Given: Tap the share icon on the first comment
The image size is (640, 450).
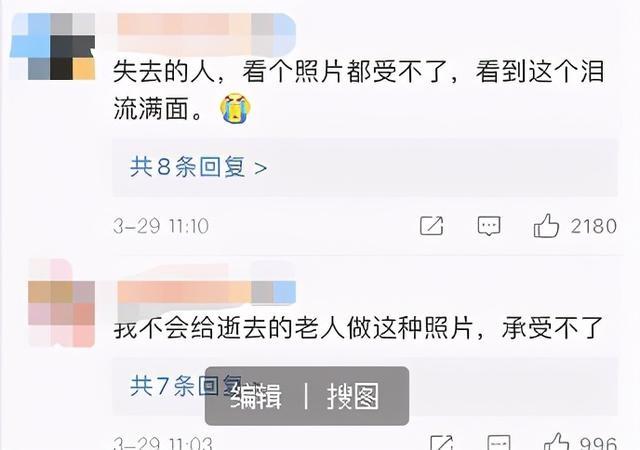Looking at the screenshot, I should pyautogui.click(x=431, y=225).
